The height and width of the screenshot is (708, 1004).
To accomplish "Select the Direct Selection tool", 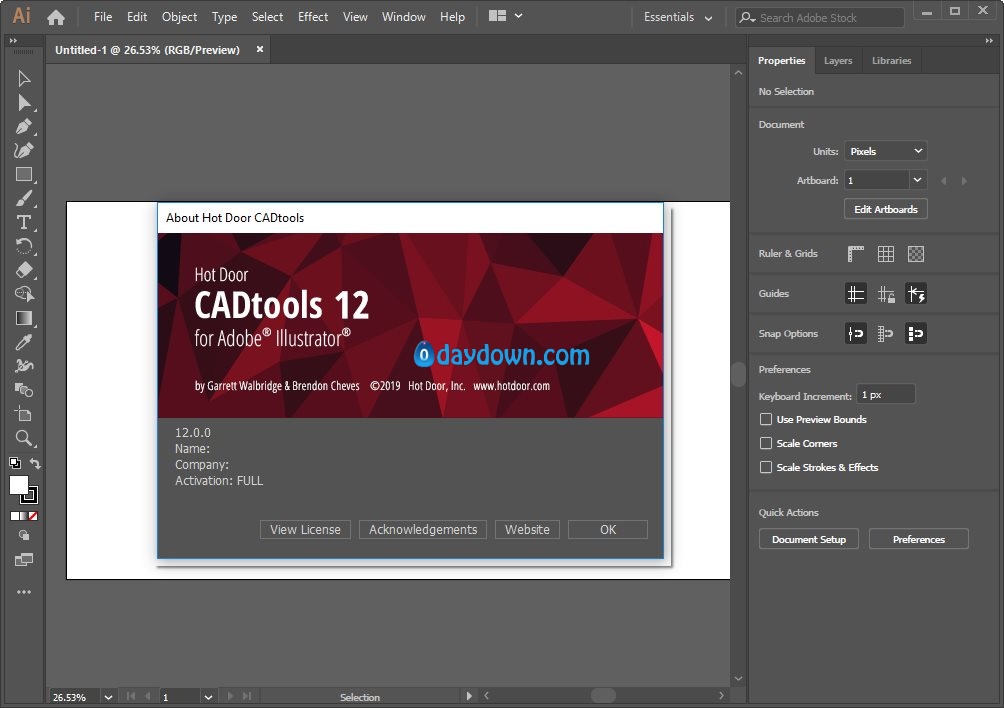I will coord(24,103).
